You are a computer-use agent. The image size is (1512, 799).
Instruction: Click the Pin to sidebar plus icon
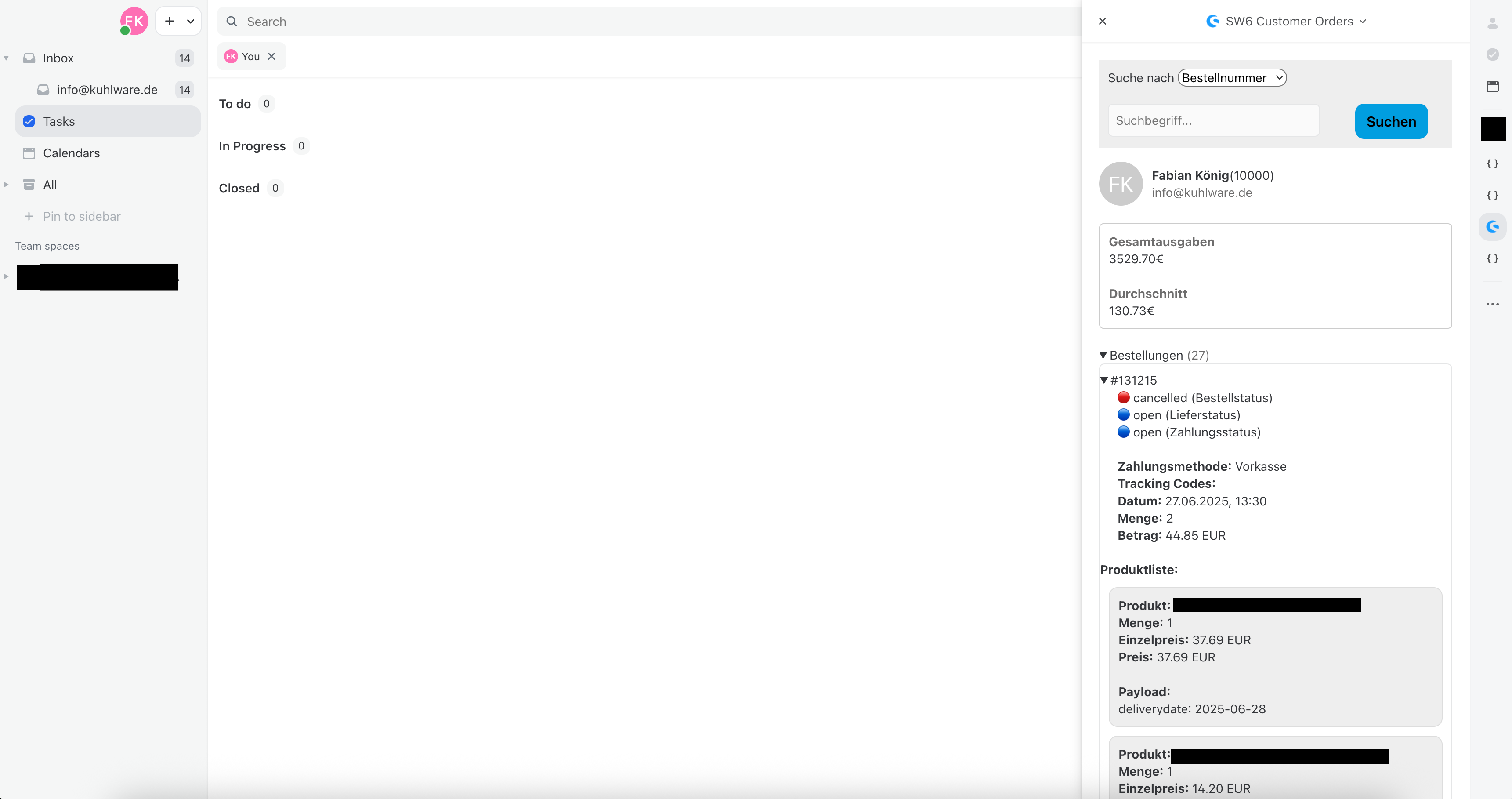coord(29,217)
